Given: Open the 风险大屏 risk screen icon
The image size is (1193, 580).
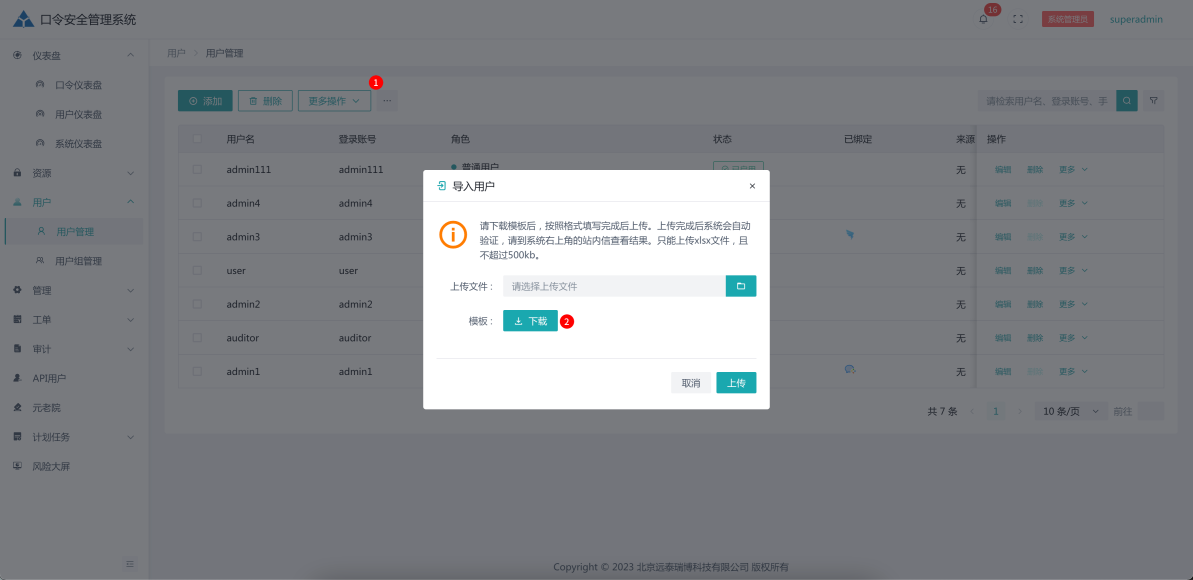Looking at the screenshot, I should point(18,466).
